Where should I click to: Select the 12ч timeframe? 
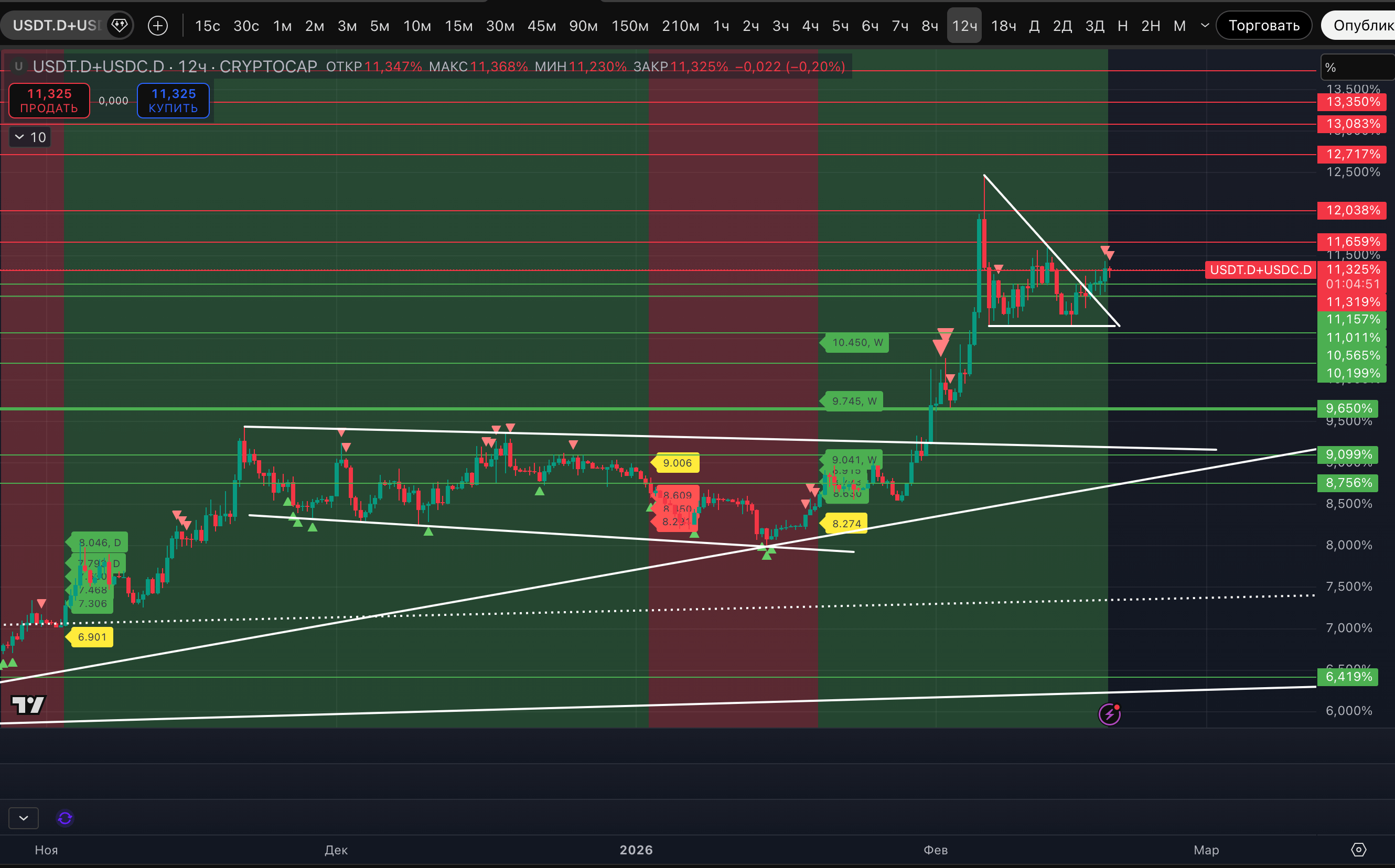click(964, 26)
